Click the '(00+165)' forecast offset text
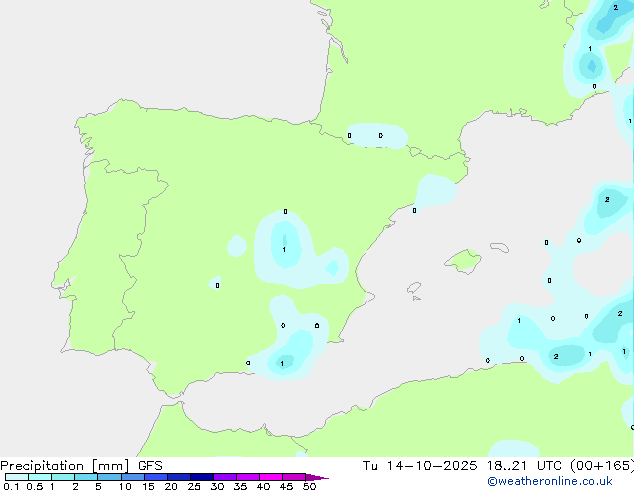This screenshot has width=634, height=490. pyautogui.click(x=602, y=466)
